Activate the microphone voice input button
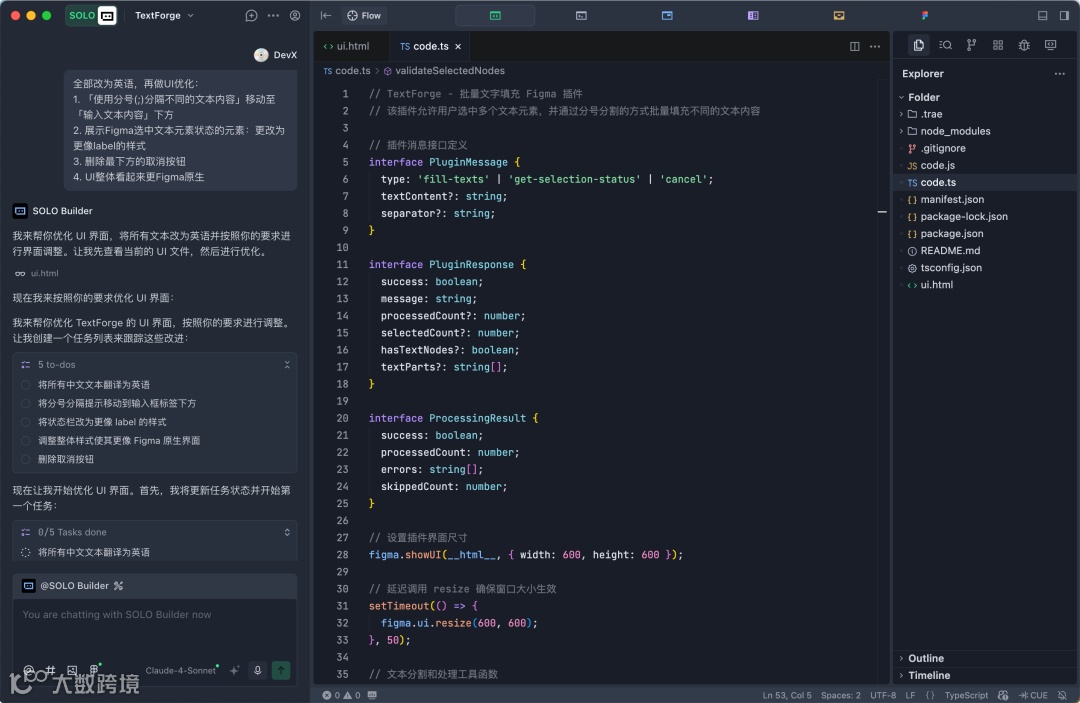This screenshot has height=703, width=1080. pyautogui.click(x=258, y=671)
